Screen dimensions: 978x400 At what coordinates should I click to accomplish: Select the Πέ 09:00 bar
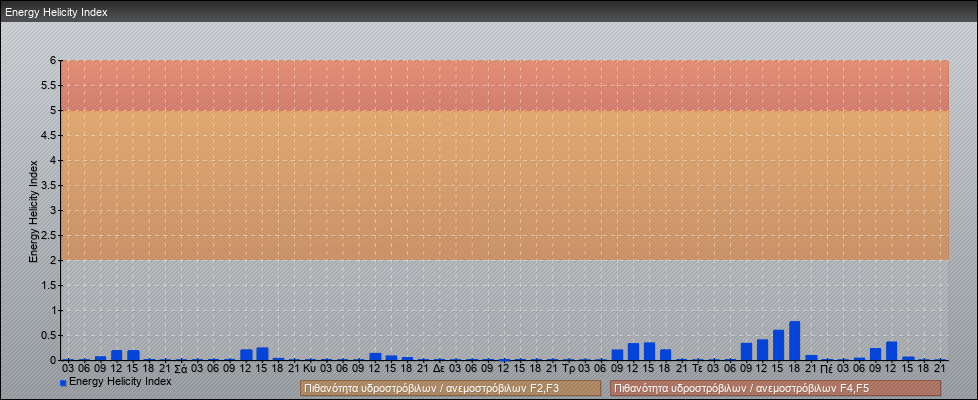[x=875, y=354]
